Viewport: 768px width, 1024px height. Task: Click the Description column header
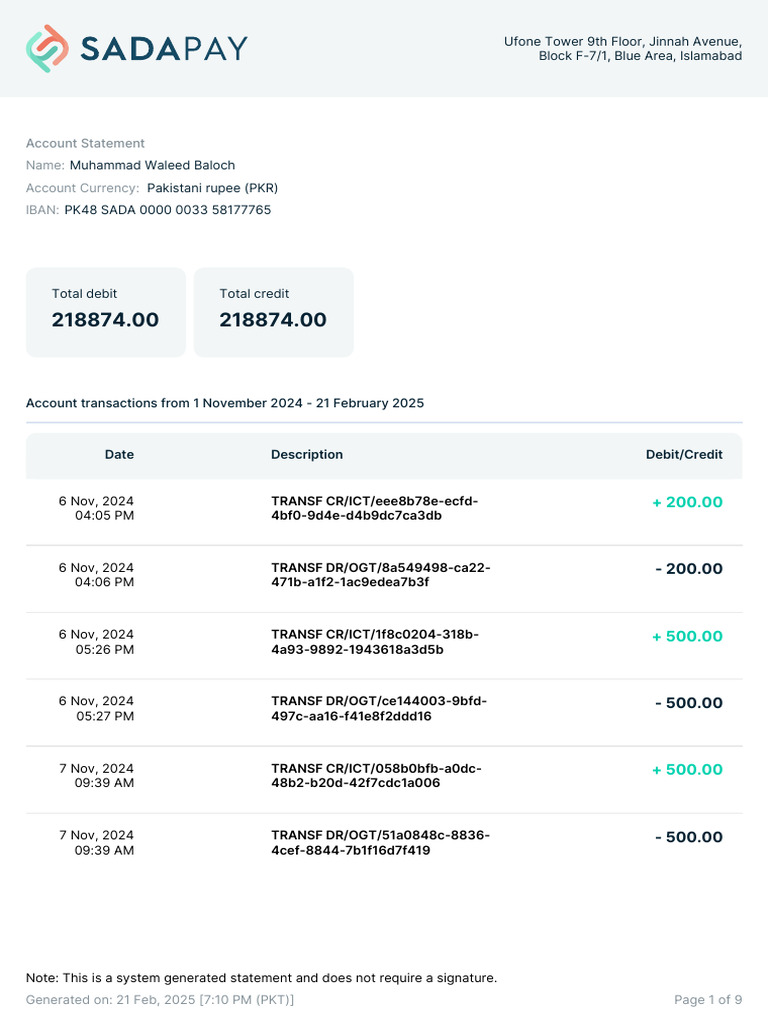tap(307, 454)
